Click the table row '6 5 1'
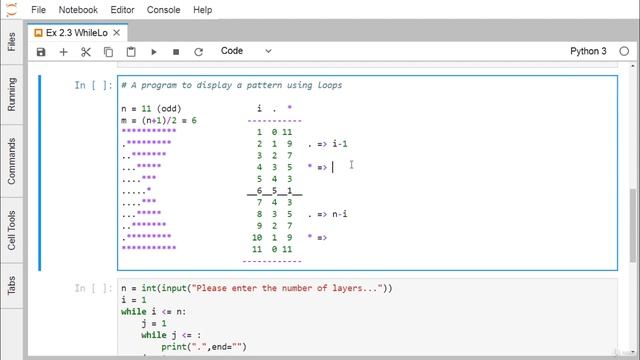This screenshot has height=360, width=640. click(x=274, y=191)
